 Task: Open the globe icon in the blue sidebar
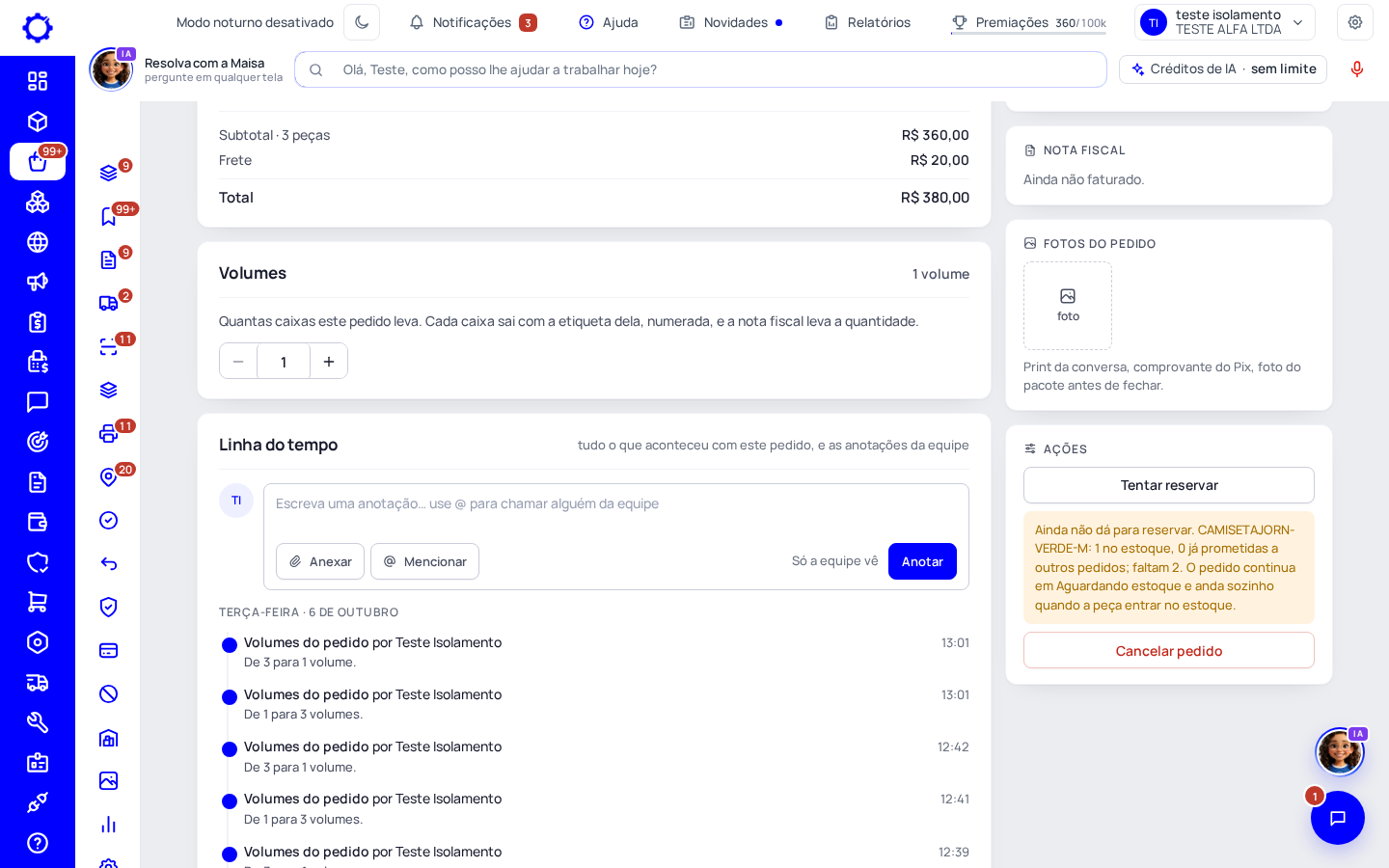[x=38, y=242]
